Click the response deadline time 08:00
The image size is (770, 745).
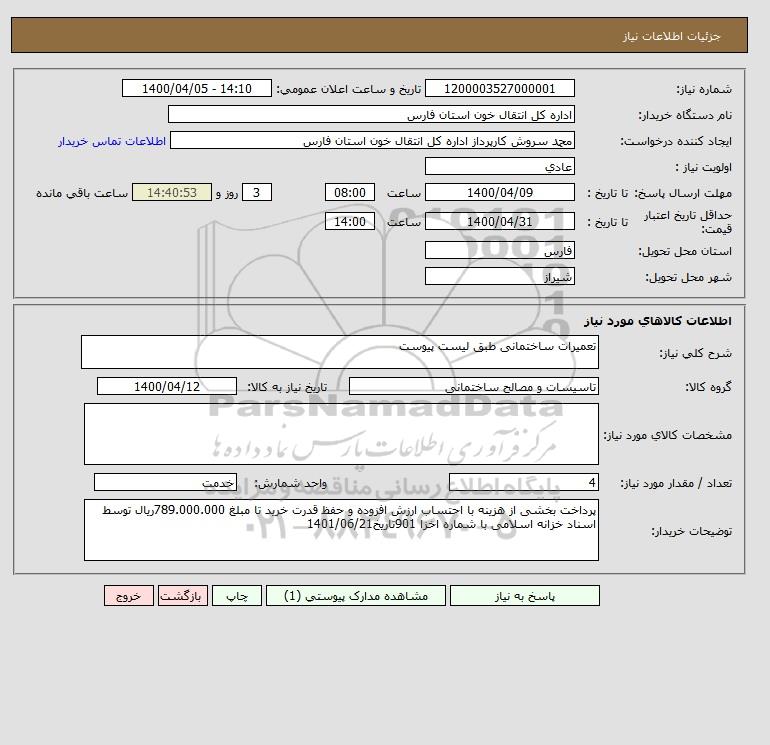(350, 193)
